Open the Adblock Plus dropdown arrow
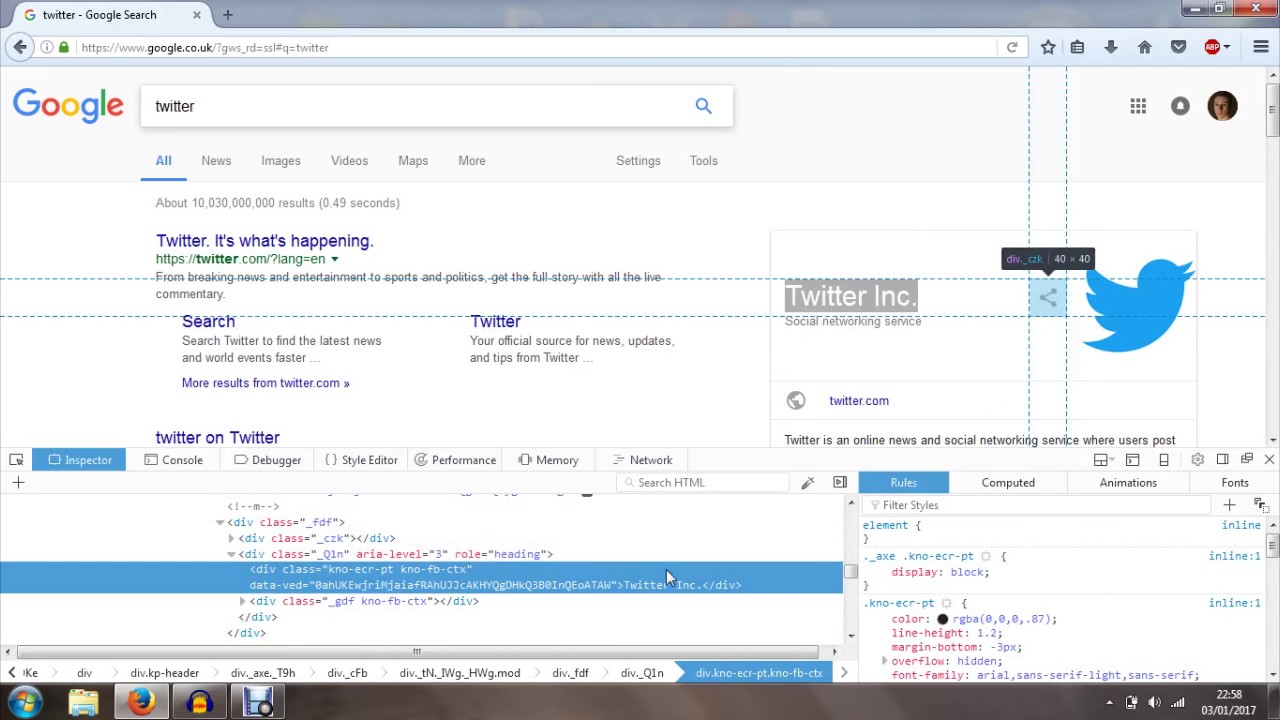 1227,47
